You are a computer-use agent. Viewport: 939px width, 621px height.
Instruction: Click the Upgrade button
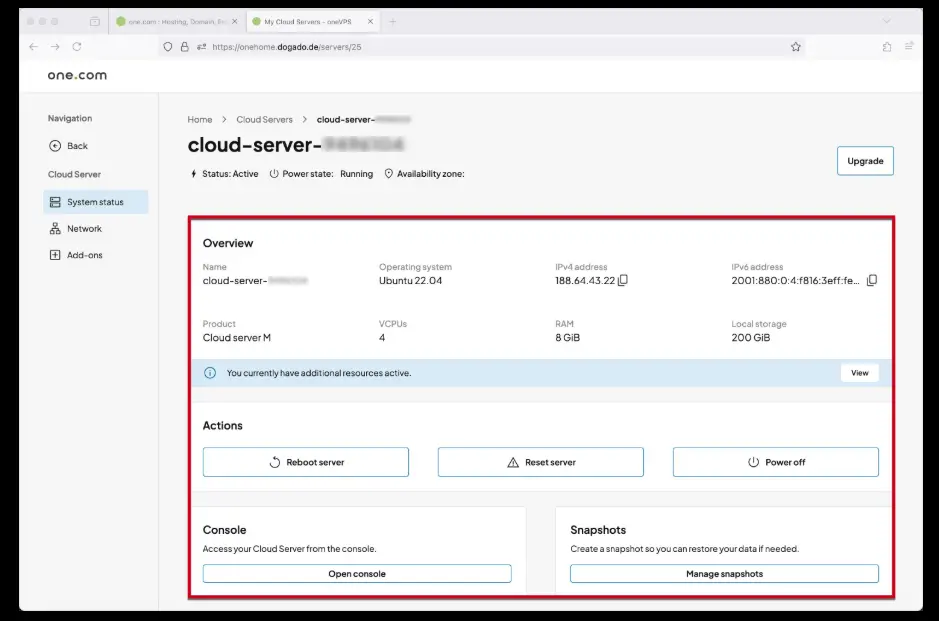click(865, 161)
